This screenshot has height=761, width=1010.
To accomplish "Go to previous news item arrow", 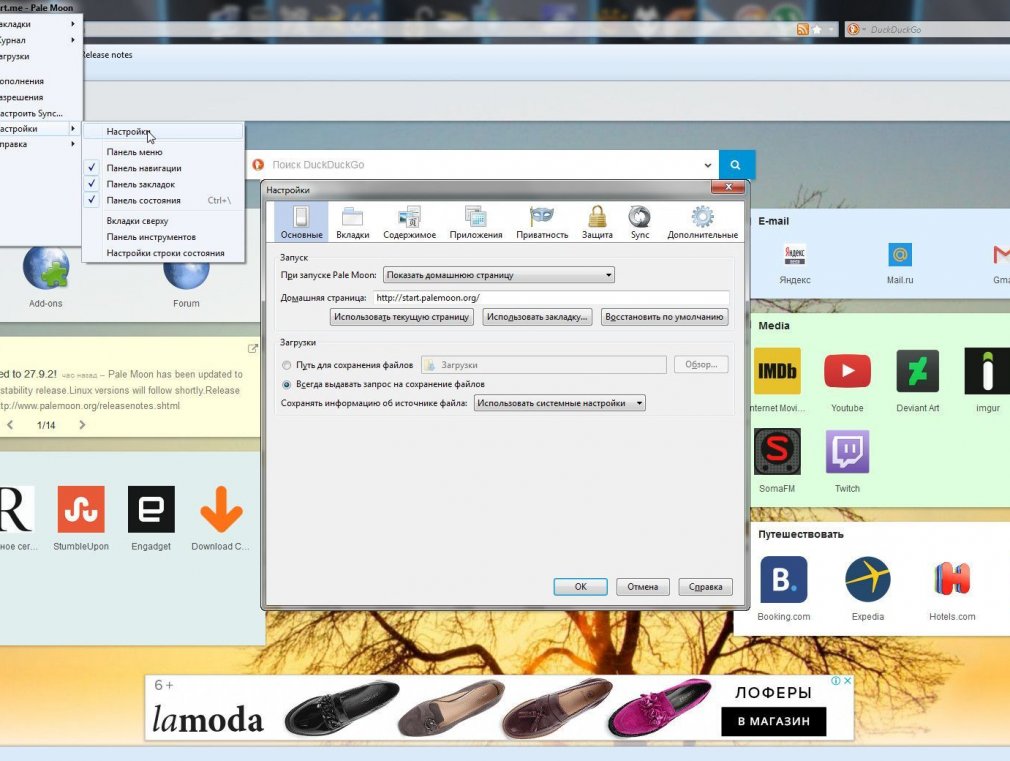I will point(10,425).
